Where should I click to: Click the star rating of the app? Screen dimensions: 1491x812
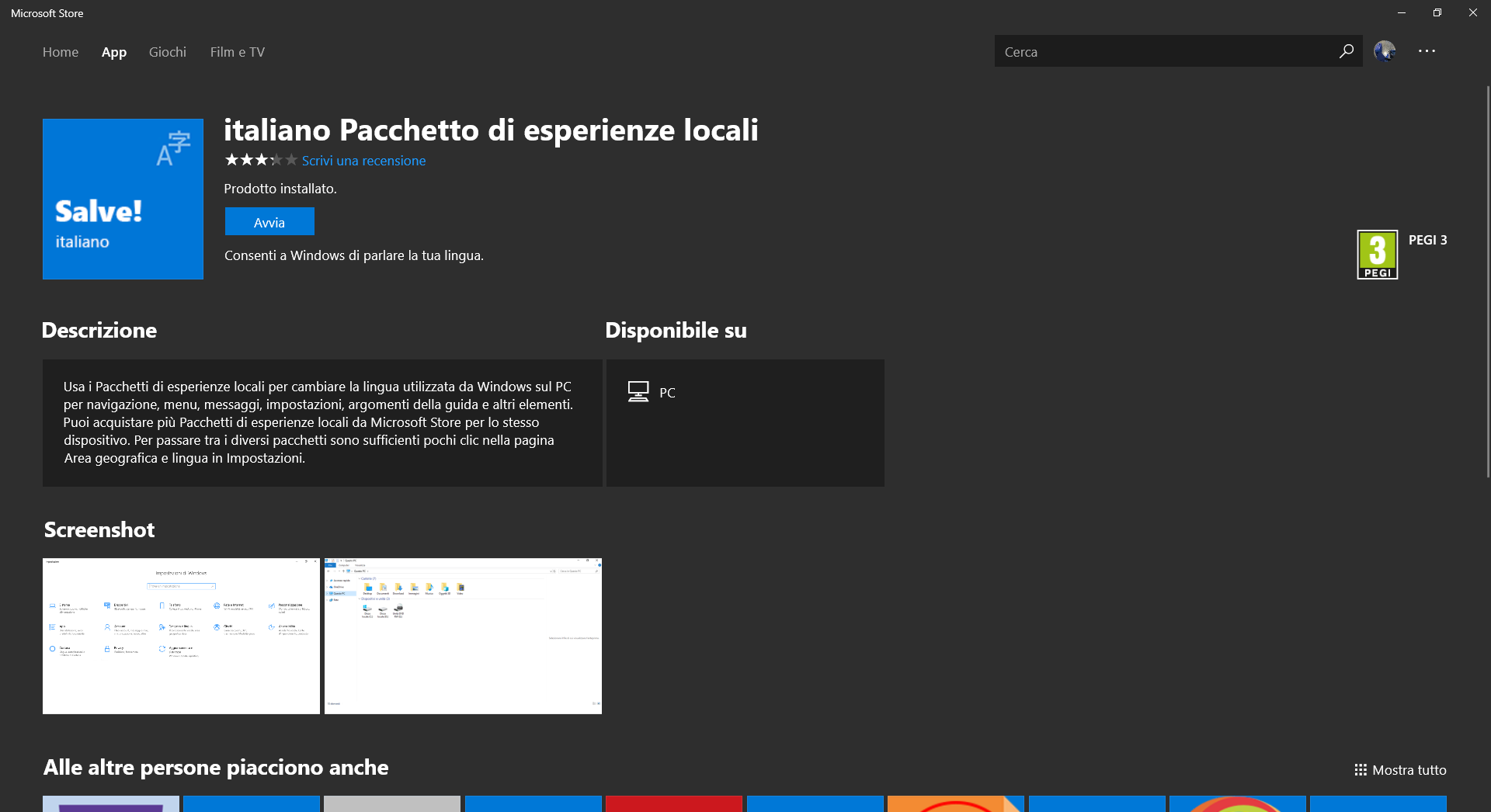tap(261, 160)
